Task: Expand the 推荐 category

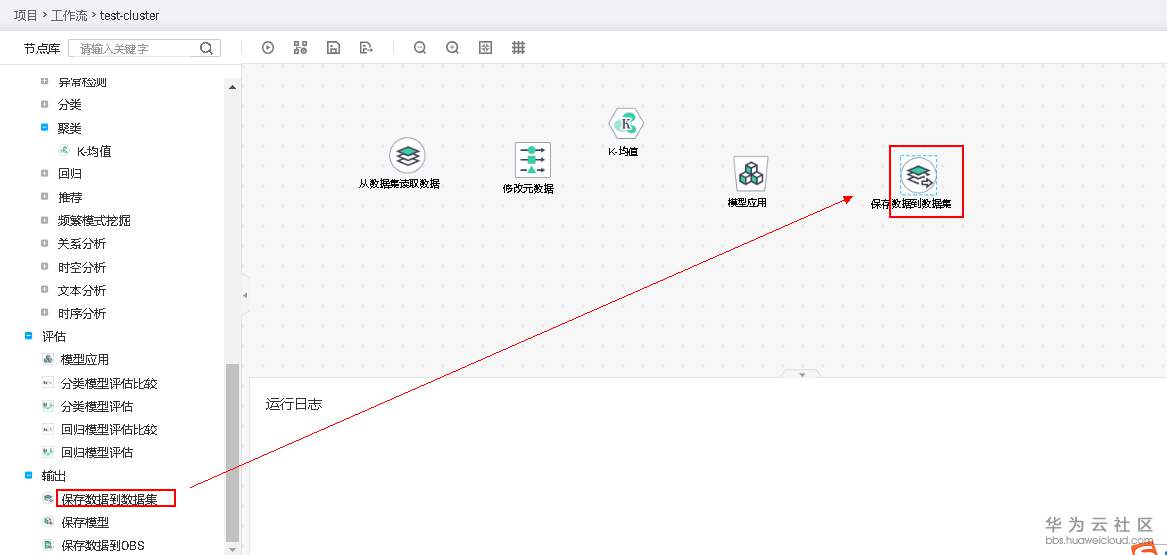Action: [x=45, y=197]
